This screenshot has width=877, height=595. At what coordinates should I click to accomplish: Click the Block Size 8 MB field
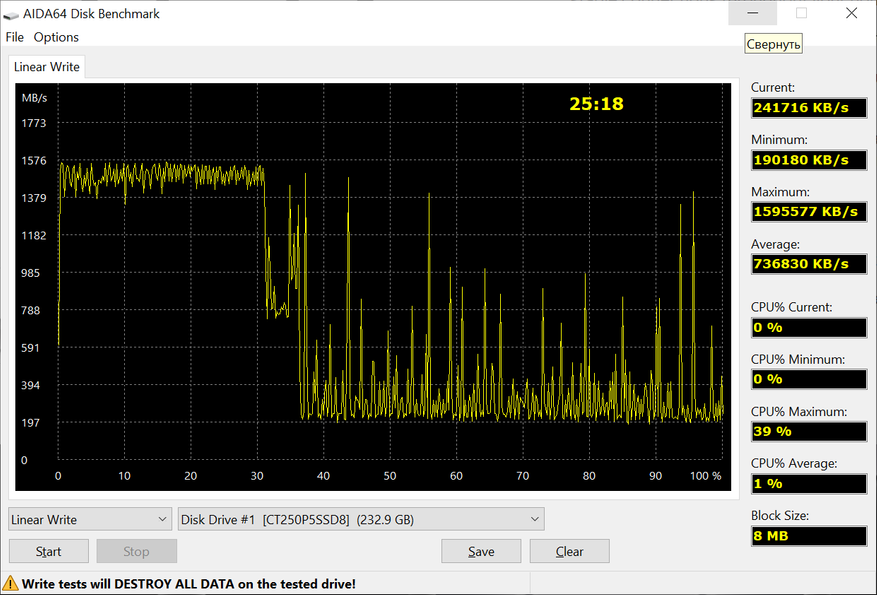coord(809,536)
